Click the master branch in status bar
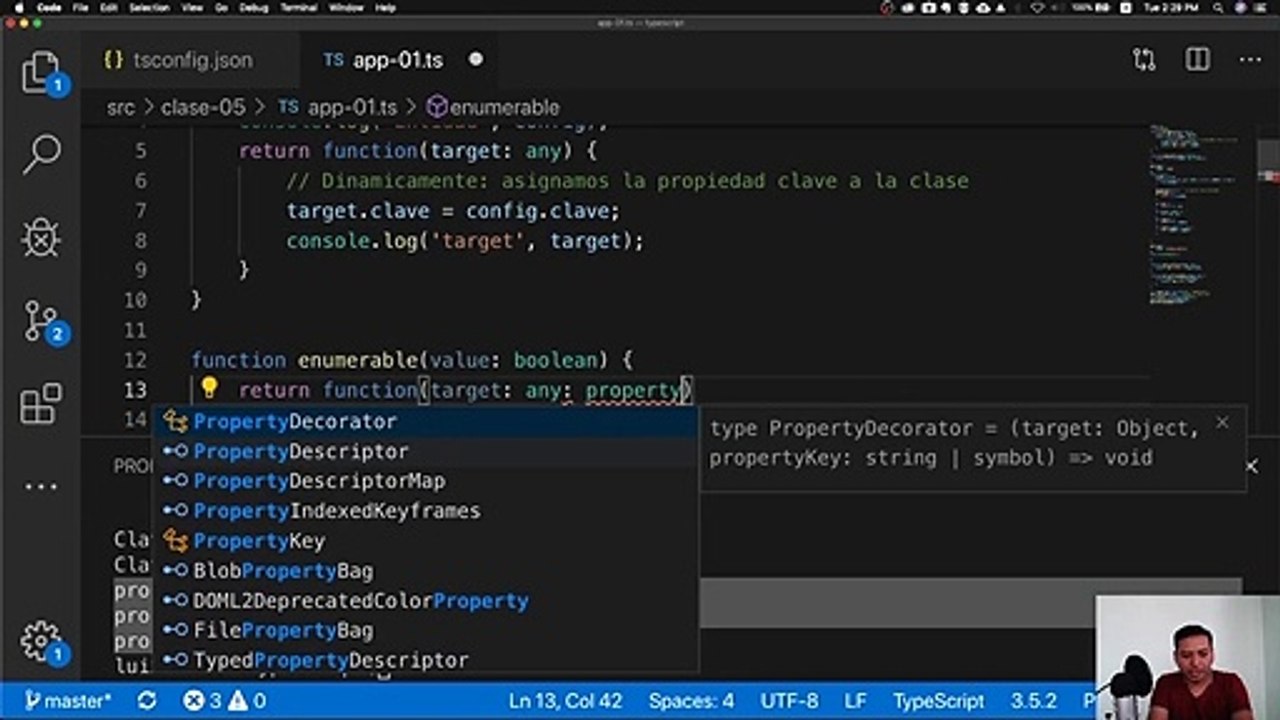 click(x=68, y=701)
